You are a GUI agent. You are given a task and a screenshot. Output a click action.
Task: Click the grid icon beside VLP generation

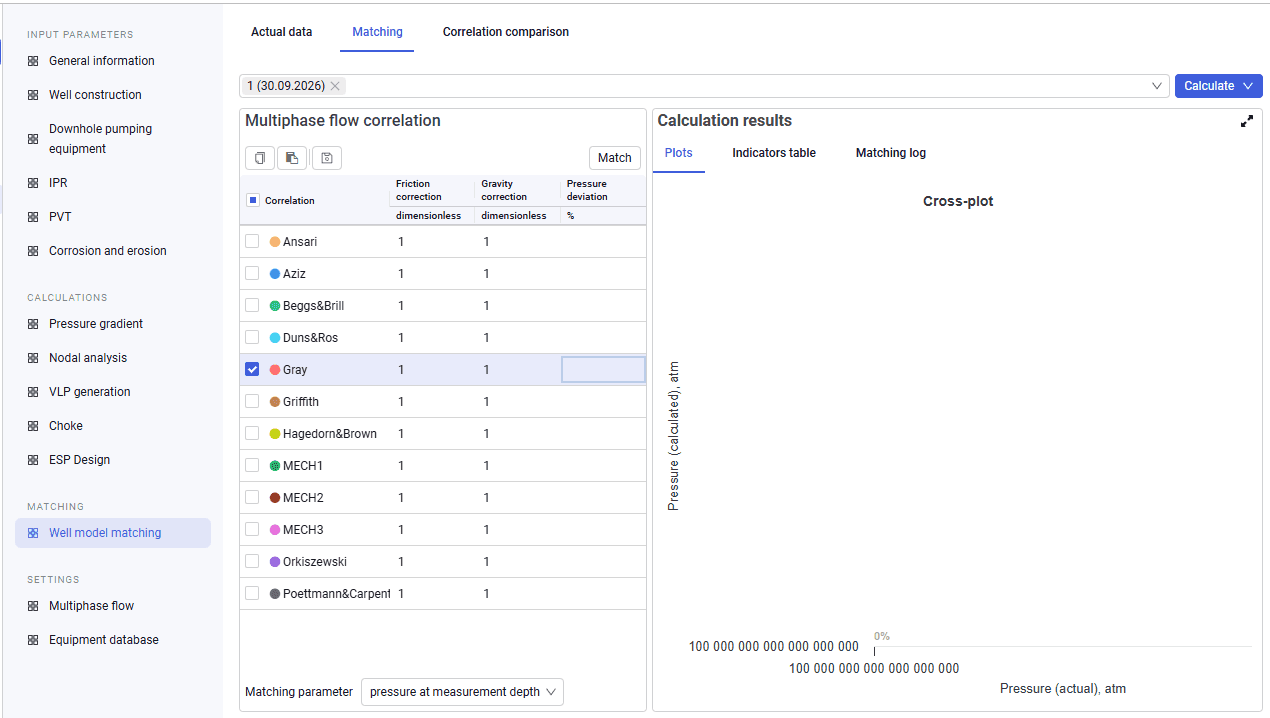click(33, 392)
